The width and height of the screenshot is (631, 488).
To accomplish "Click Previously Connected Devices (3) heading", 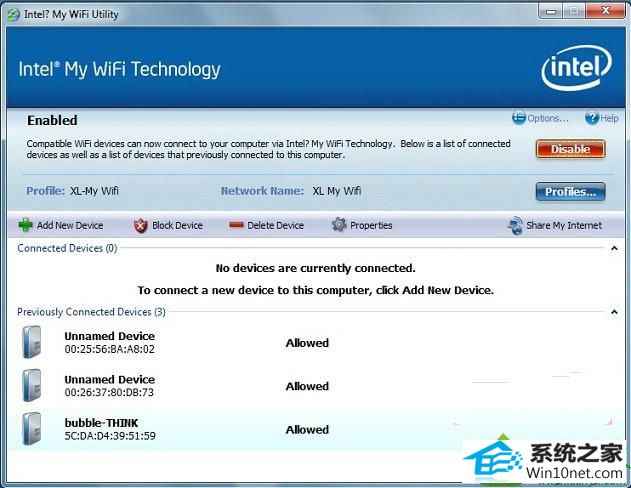I will tap(91, 312).
